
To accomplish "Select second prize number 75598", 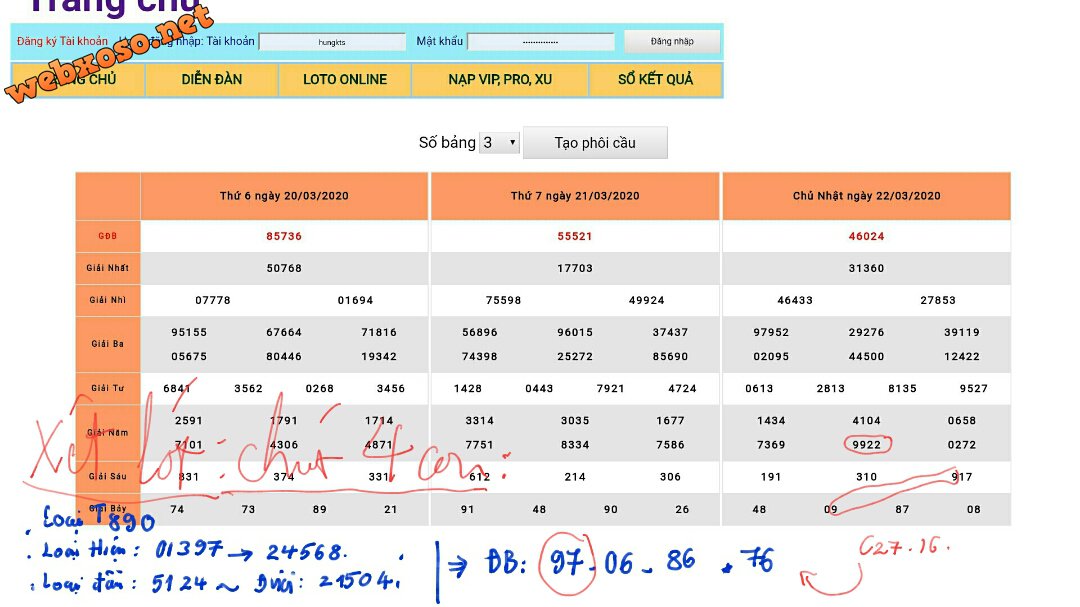I will pos(503,300).
